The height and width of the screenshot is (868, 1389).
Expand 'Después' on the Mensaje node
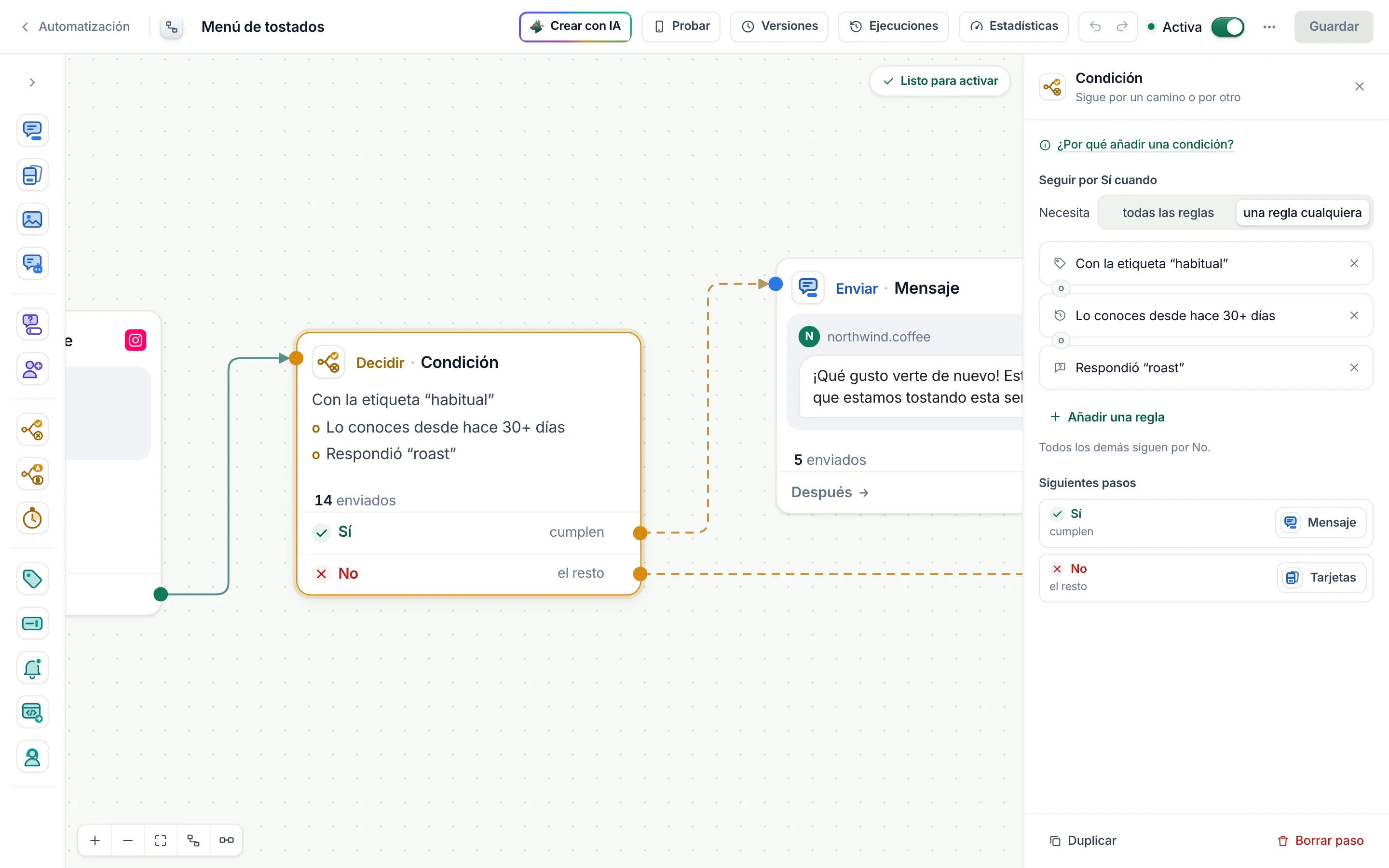click(830, 492)
